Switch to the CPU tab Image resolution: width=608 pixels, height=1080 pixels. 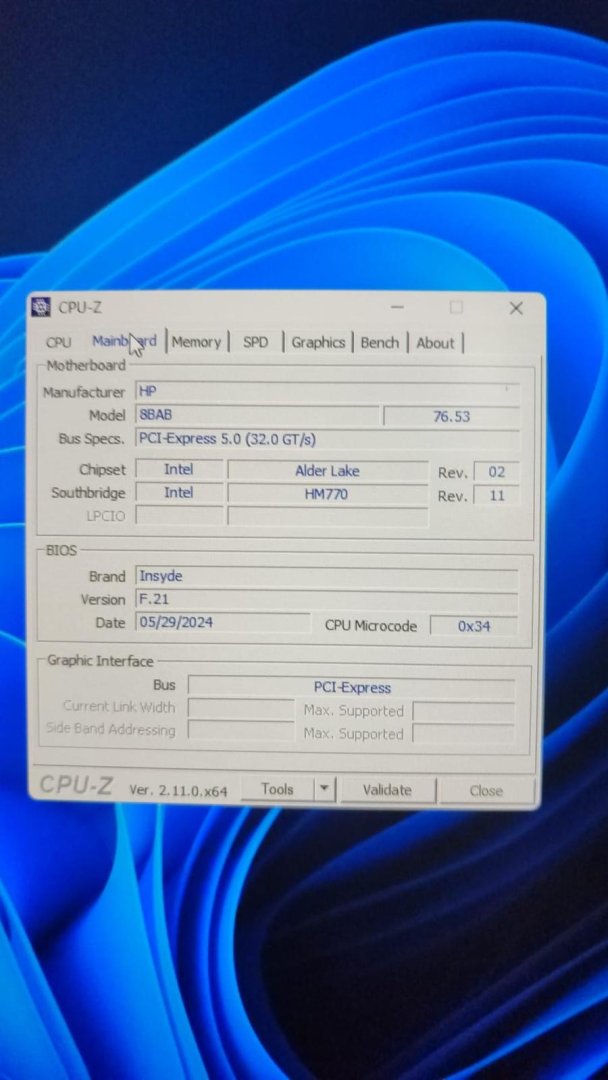59,342
